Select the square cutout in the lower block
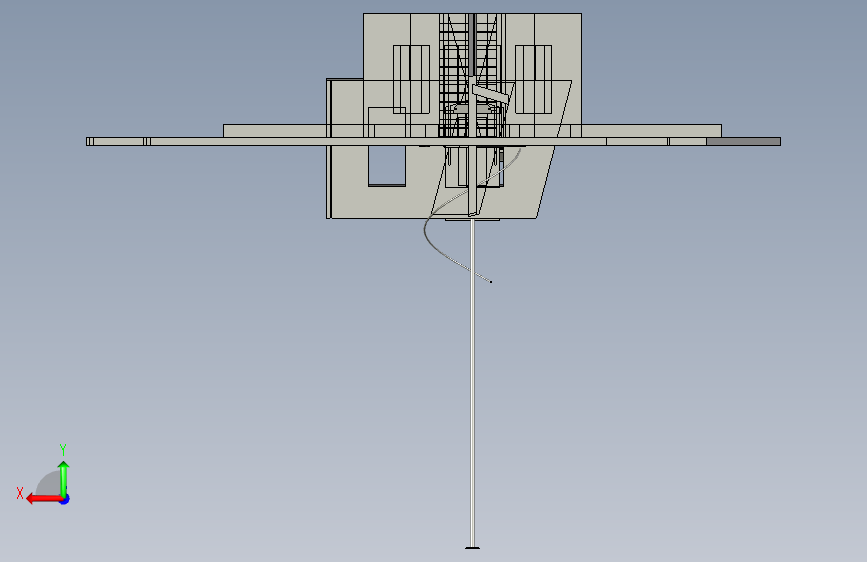Image resolution: width=867 pixels, height=562 pixels. click(387, 165)
